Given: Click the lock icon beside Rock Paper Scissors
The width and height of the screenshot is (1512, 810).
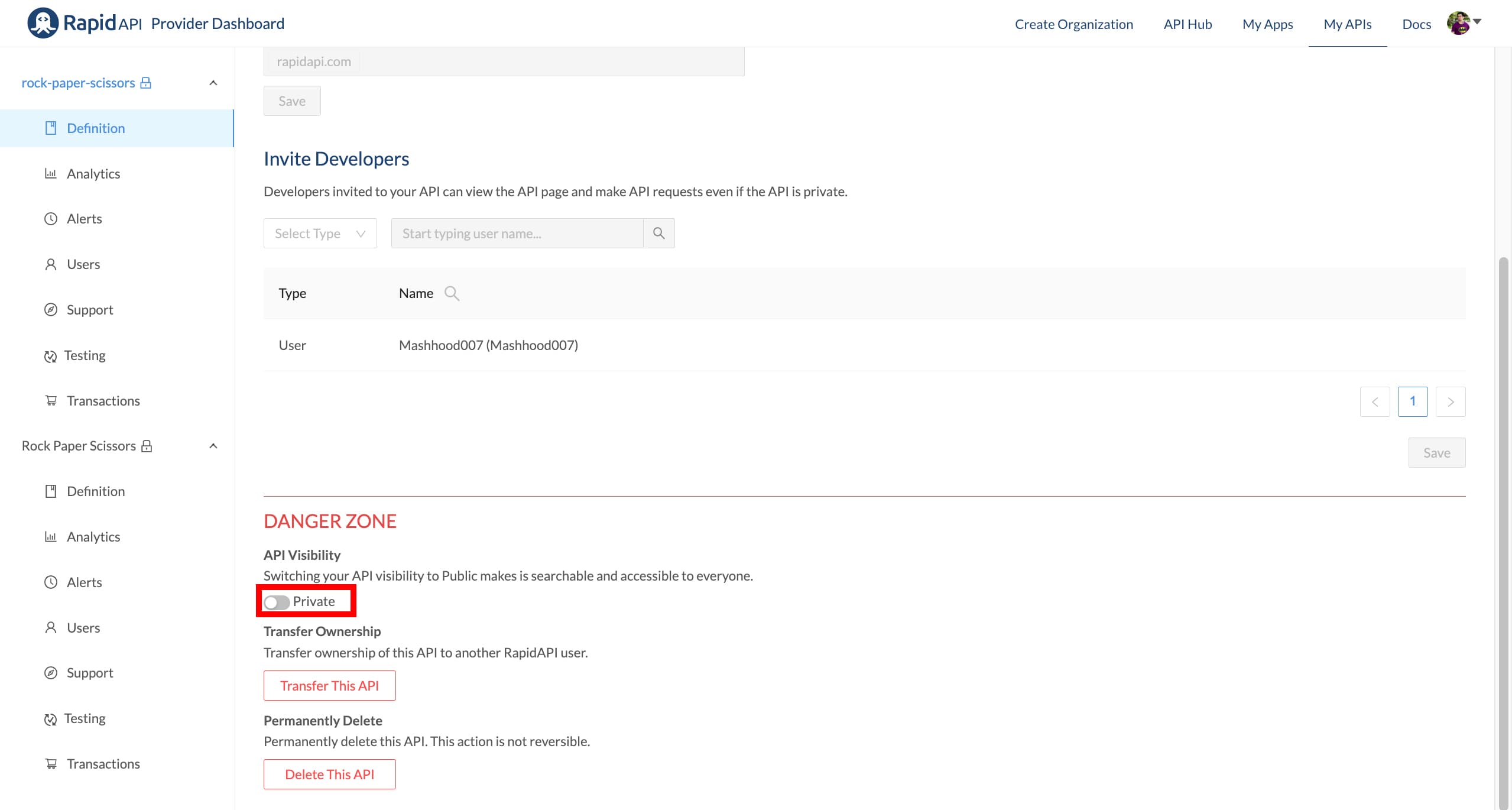Looking at the screenshot, I should (147, 446).
